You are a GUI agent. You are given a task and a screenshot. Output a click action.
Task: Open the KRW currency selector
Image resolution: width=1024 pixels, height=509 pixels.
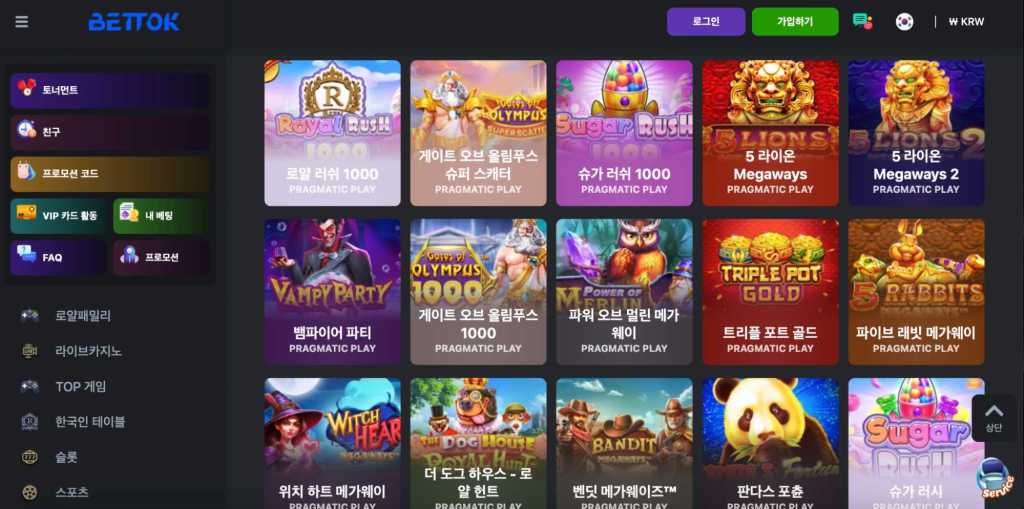967,22
